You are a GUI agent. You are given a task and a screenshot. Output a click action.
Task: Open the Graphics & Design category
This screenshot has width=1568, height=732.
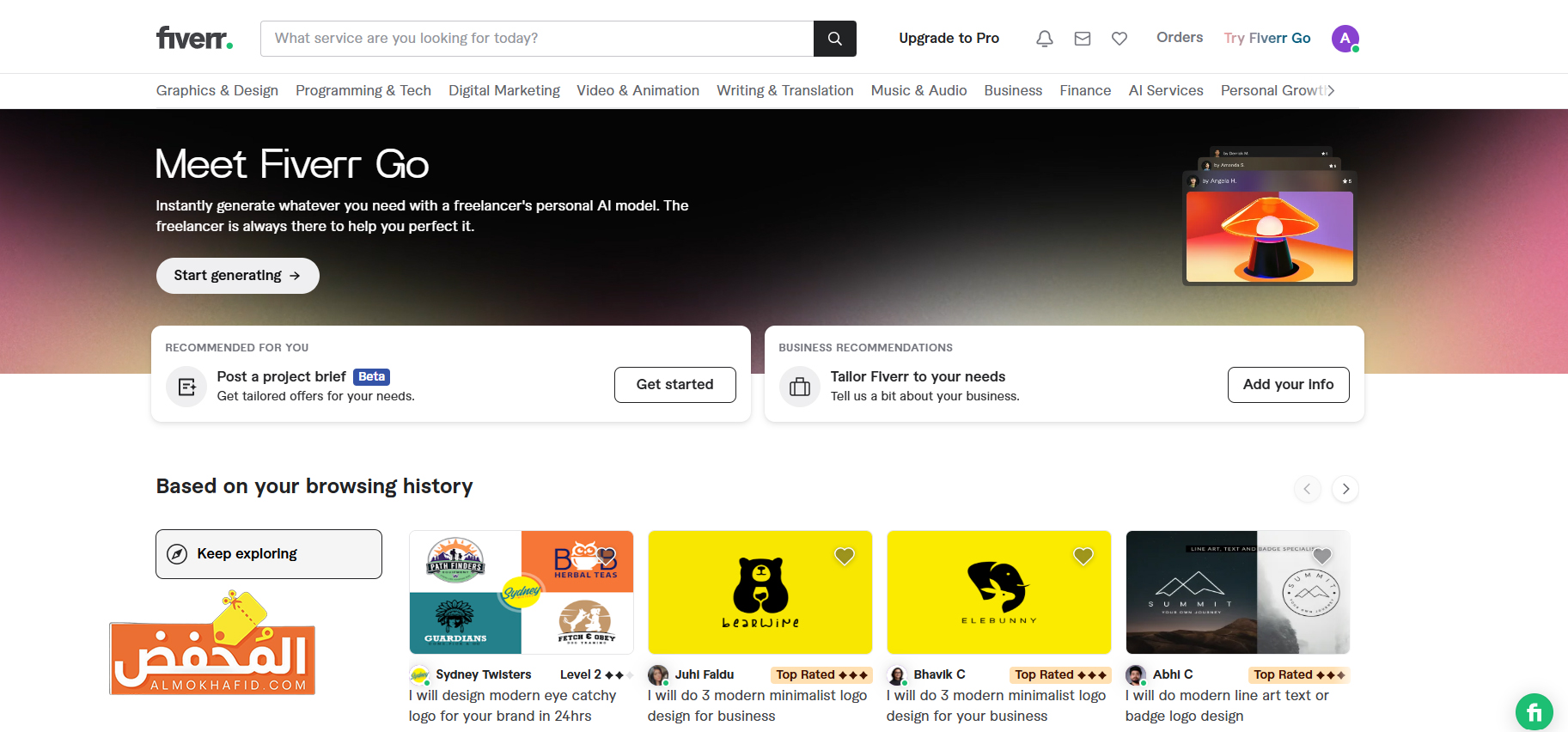pyautogui.click(x=217, y=90)
